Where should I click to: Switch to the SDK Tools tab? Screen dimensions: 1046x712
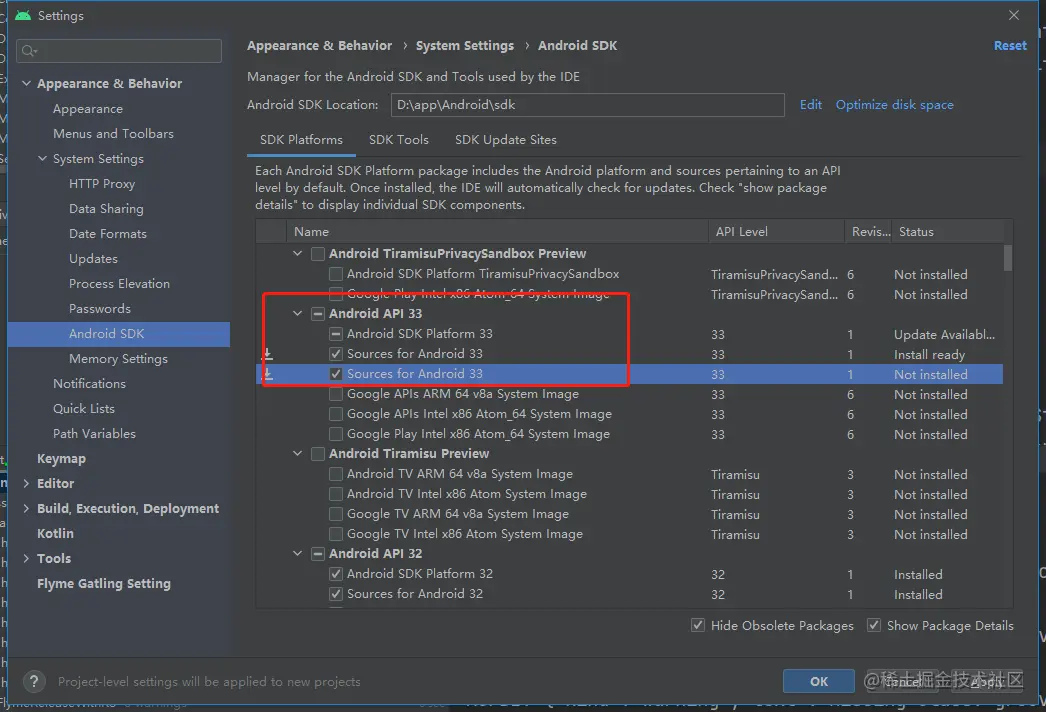[399, 139]
